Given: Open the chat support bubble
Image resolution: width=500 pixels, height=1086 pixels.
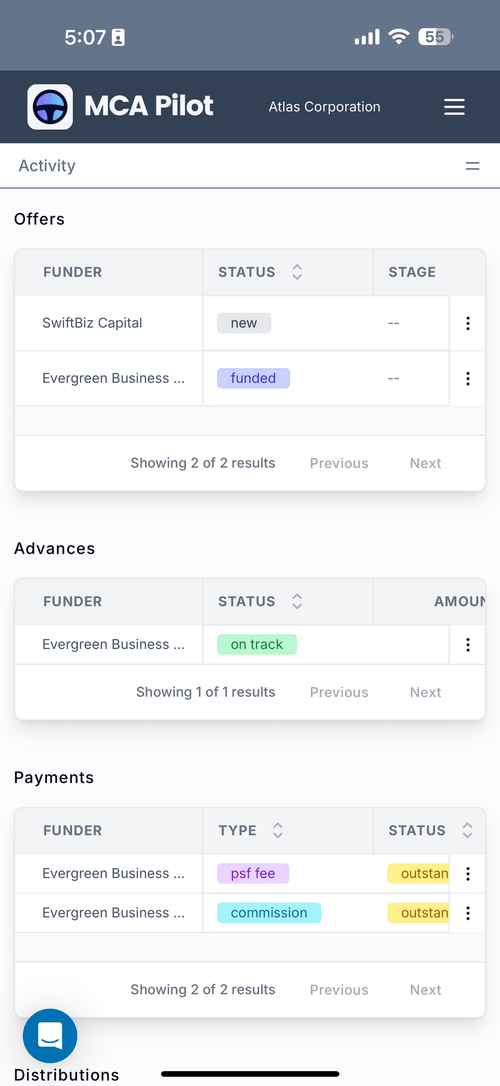Looking at the screenshot, I should pyautogui.click(x=50, y=1036).
